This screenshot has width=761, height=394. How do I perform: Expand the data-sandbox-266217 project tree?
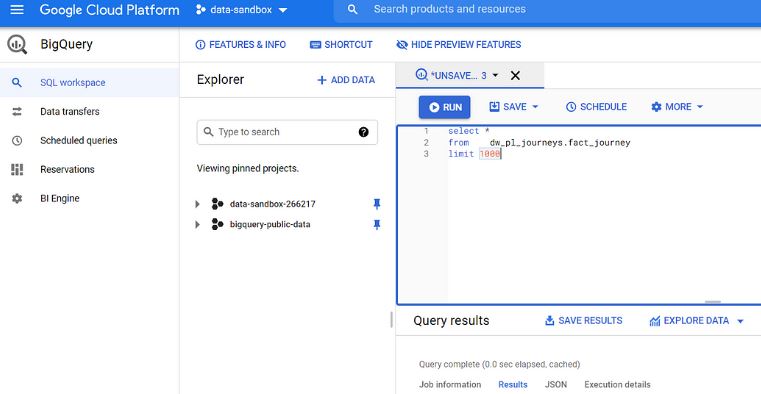coord(198,204)
